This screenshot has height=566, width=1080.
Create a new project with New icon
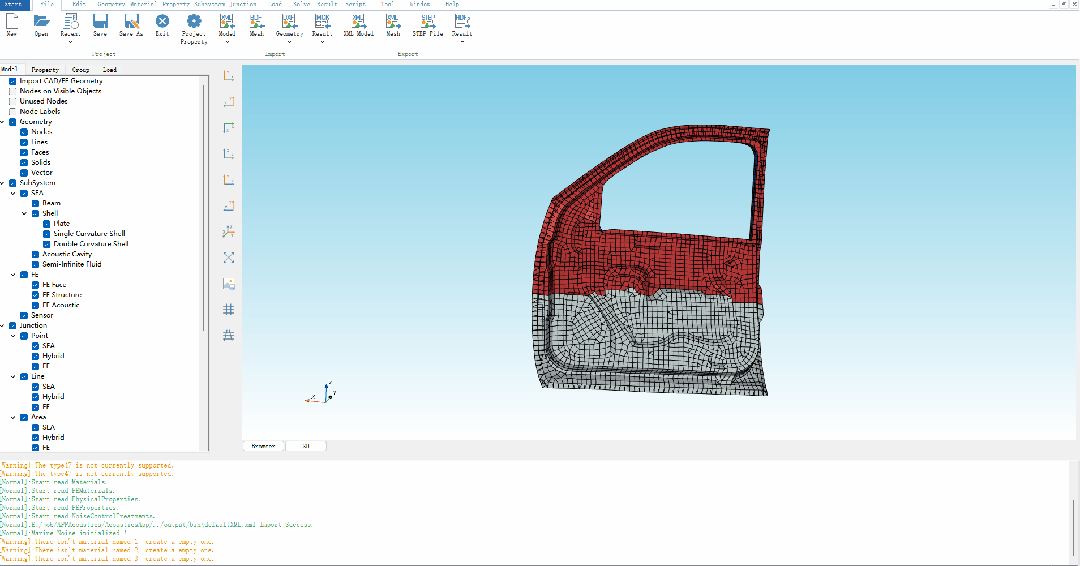[12, 22]
